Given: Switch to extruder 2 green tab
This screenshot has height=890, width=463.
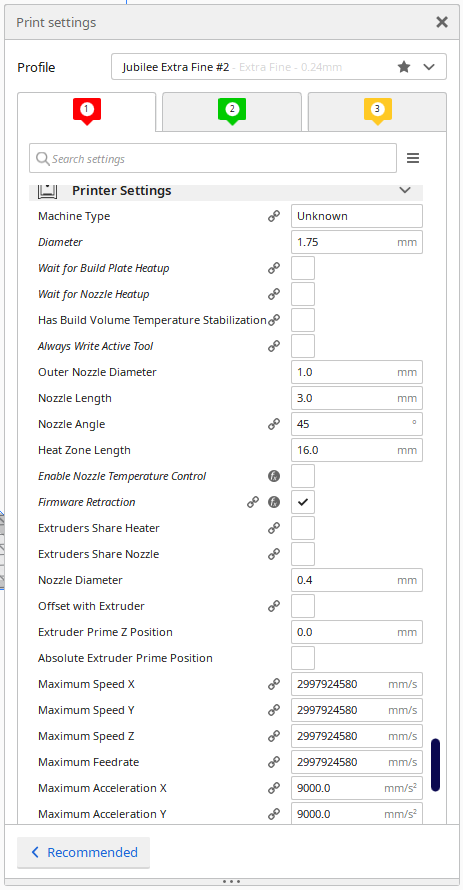Looking at the screenshot, I should tap(232, 111).
